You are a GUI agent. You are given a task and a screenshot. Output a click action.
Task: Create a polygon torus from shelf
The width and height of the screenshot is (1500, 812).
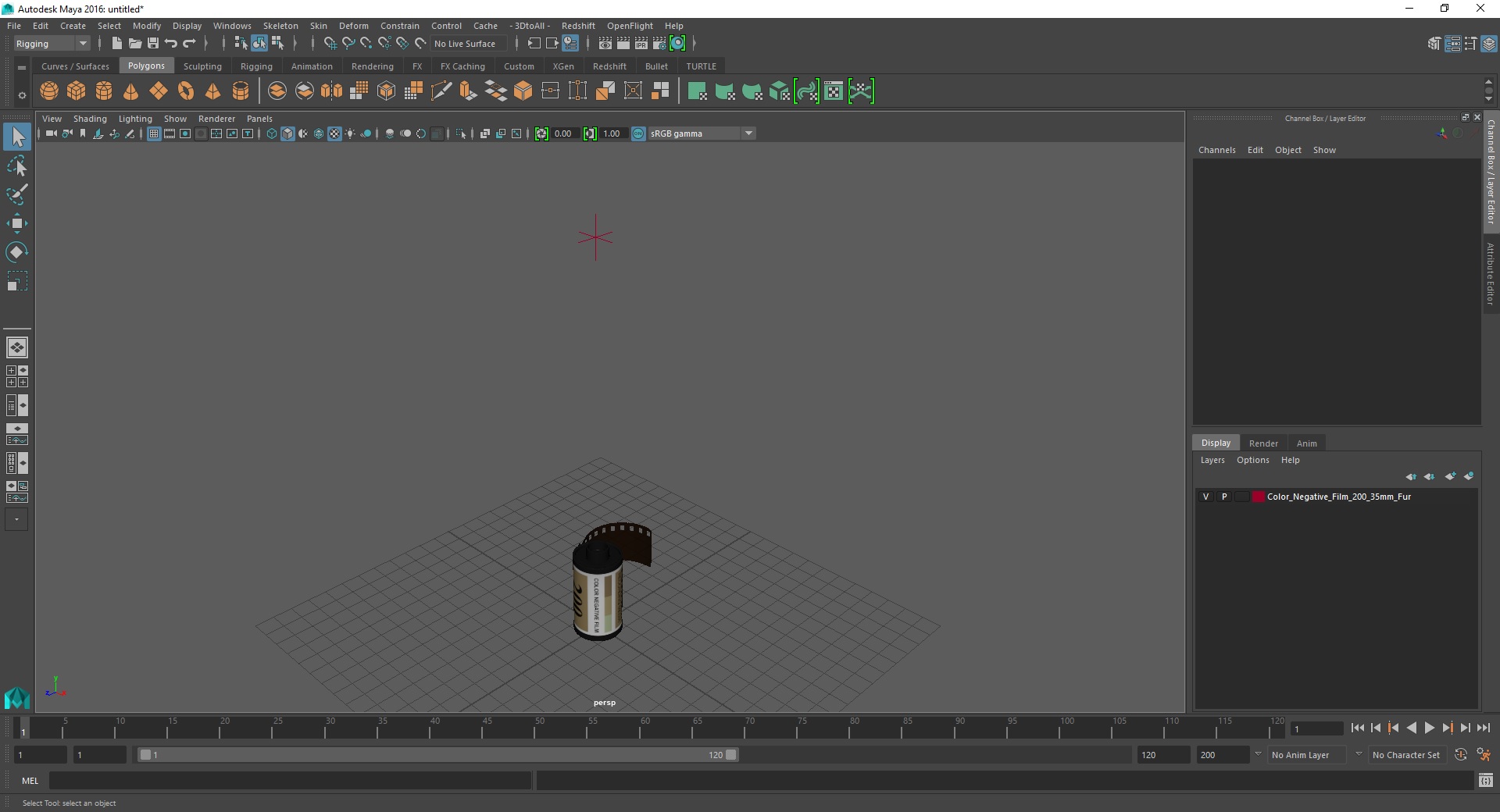tap(186, 91)
